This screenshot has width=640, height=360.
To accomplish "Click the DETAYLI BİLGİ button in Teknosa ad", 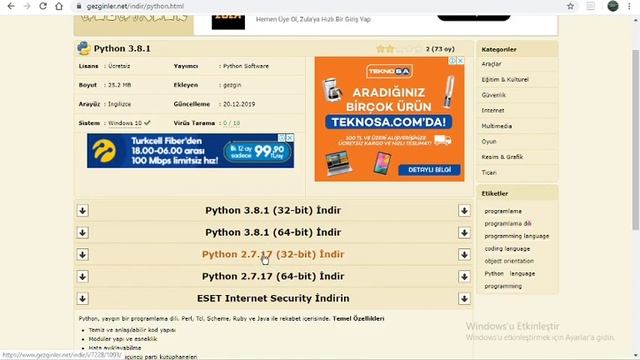I will point(429,170).
